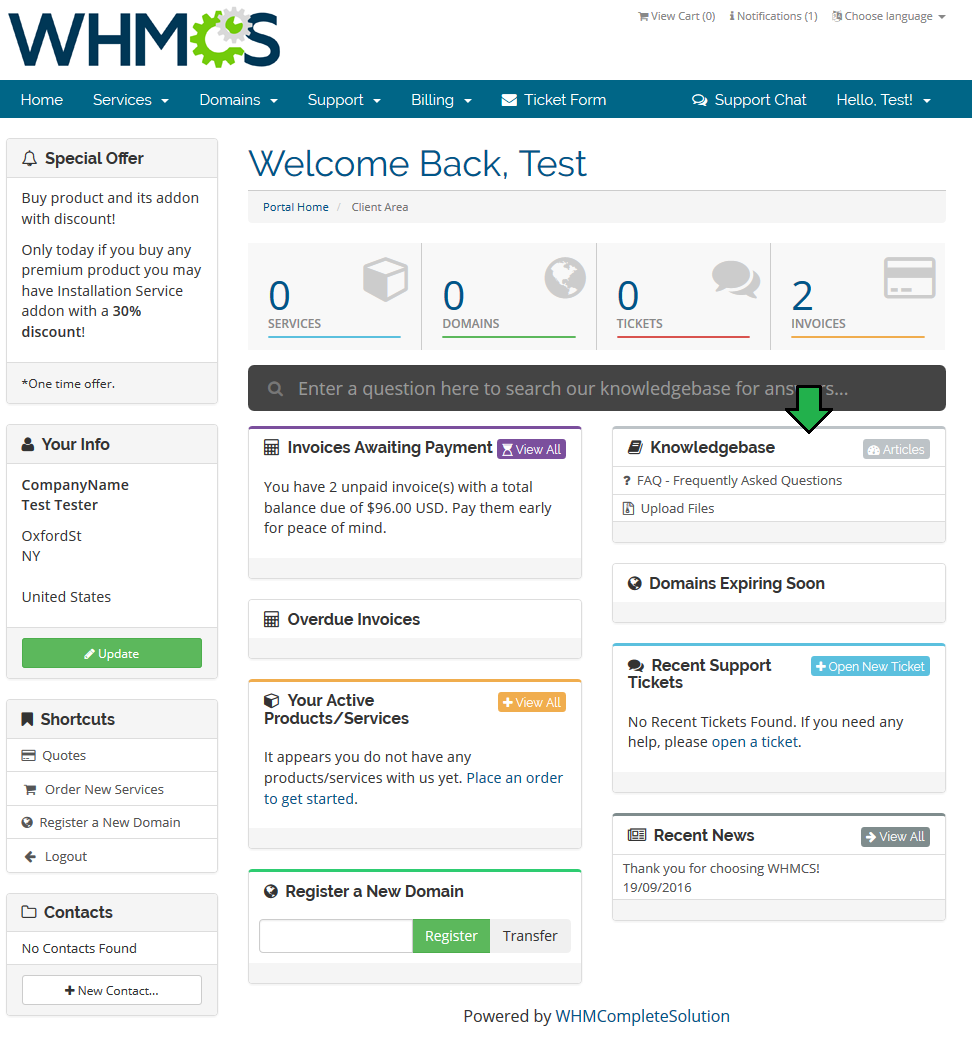This screenshot has height=1042, width=972.
Task: Open Notifications (1) indicator
Action: (x=773, y=16)
